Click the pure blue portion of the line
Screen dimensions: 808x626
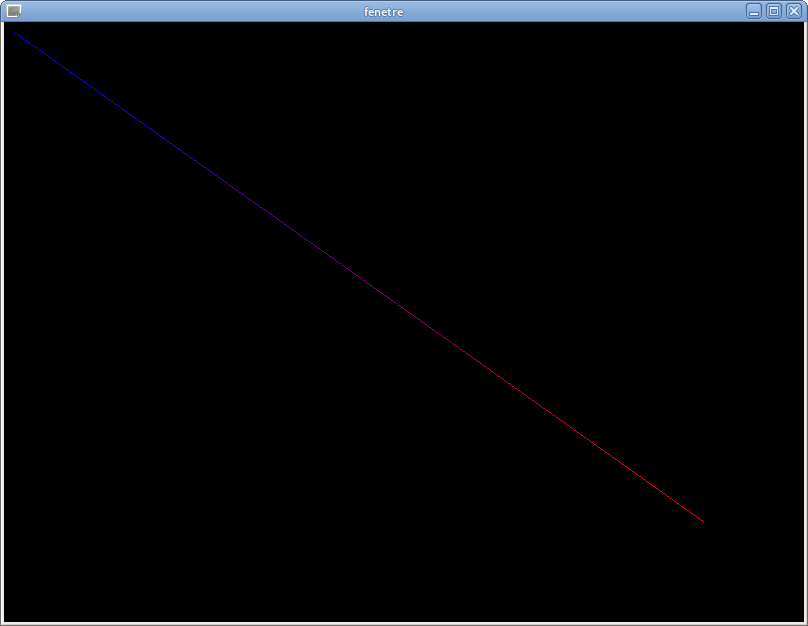pos(60,66)
